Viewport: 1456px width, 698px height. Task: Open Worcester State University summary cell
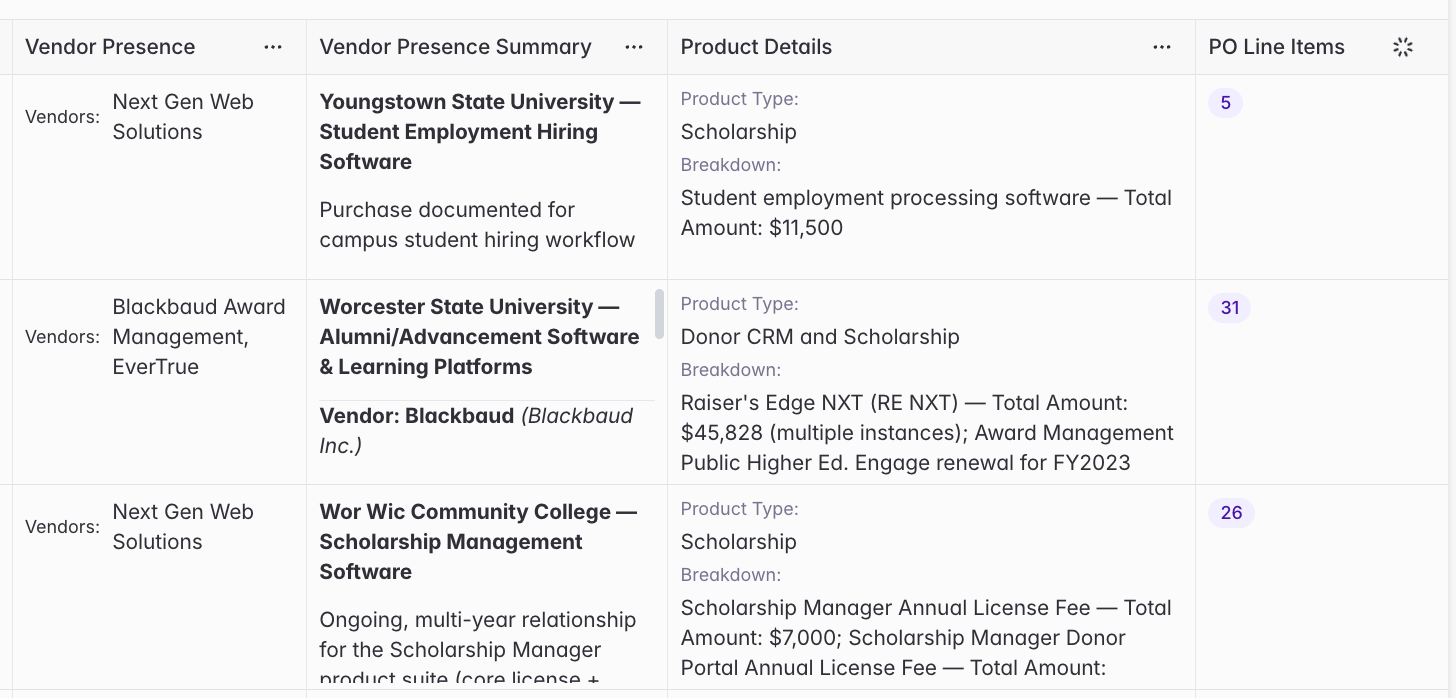pyautogui.click(x=487, y=382)
